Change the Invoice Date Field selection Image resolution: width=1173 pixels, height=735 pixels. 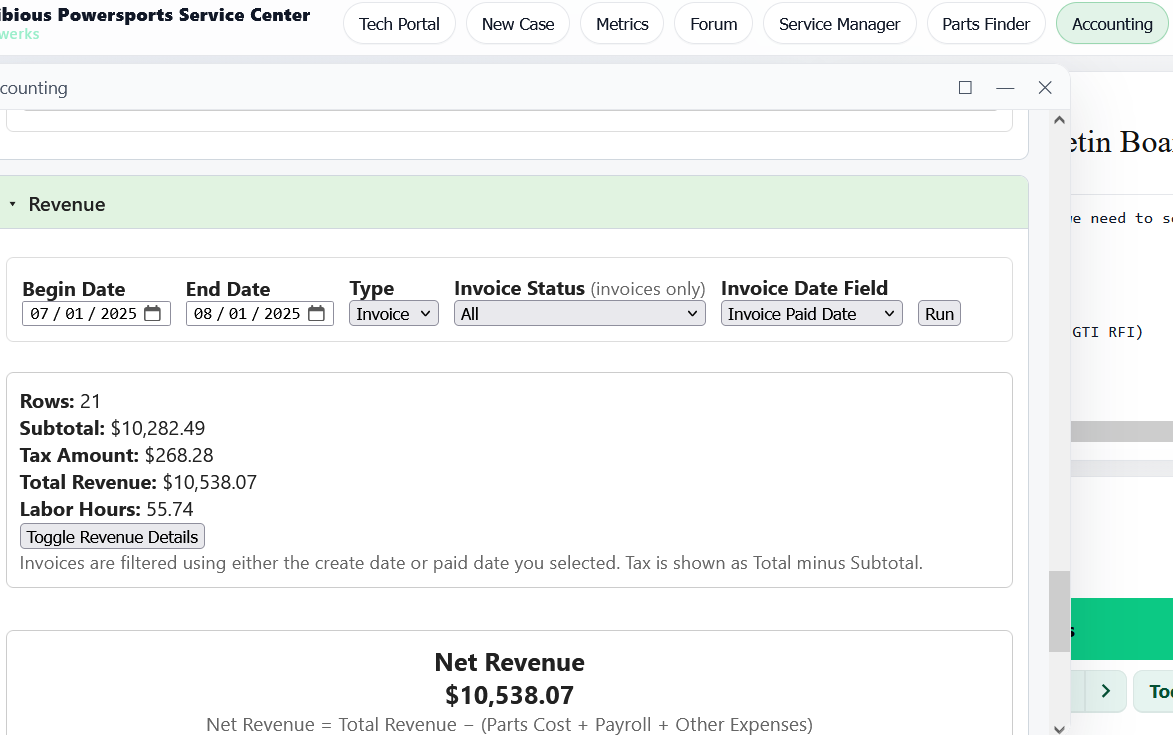[811, 313]
